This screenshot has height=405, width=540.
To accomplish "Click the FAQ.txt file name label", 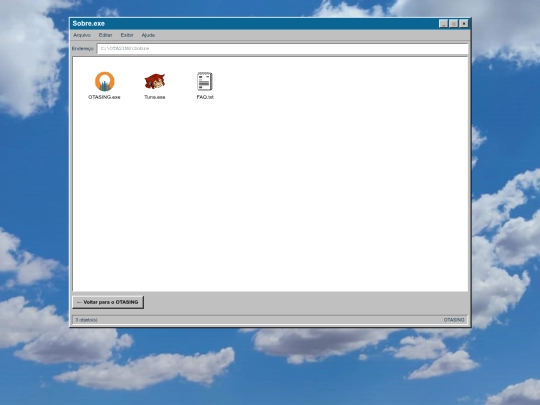I will tap(205, 97).
